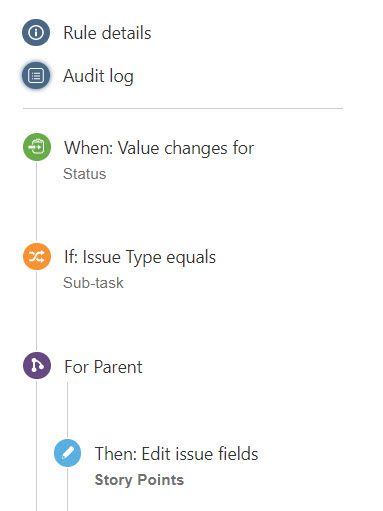383x511 pixels.
Task: Click the Story Points field label
Action: [139, 480]
